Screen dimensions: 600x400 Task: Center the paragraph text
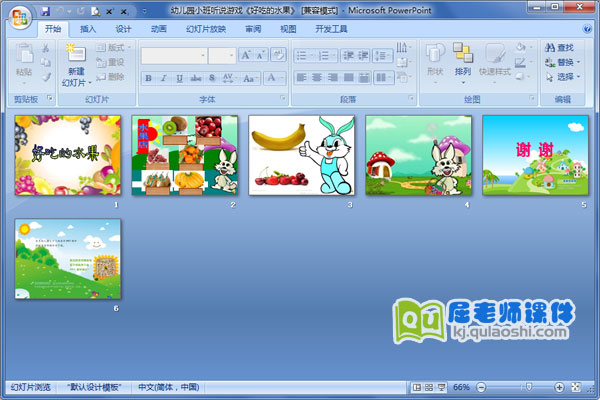point(317,78)
